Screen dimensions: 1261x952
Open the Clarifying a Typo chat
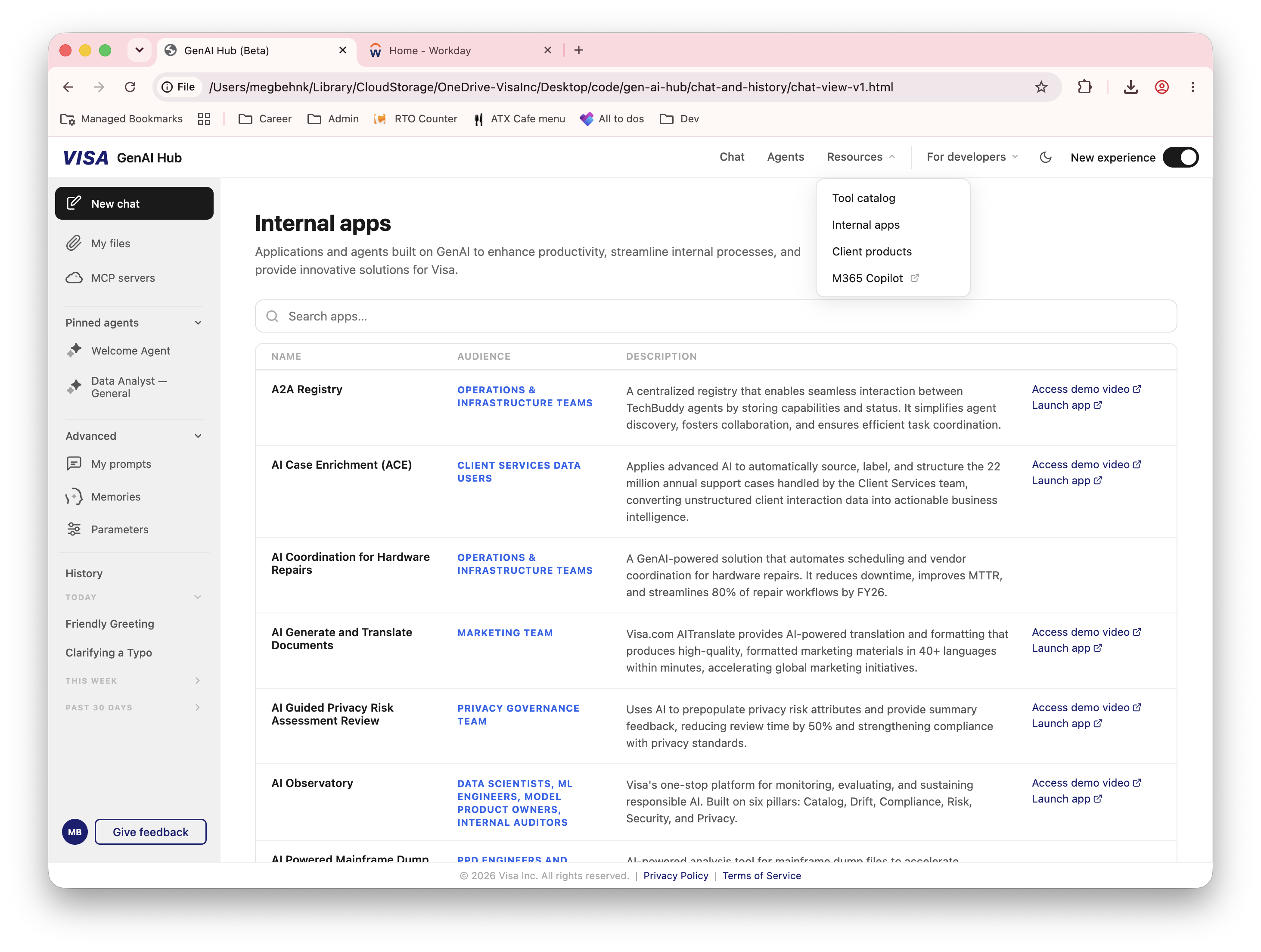pyautogui.click(x=109, y=653)
